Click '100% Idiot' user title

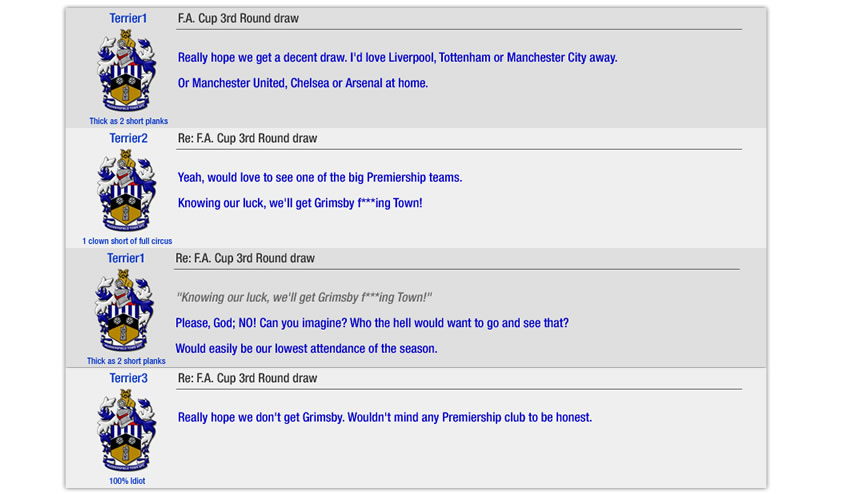click(127, 480)
